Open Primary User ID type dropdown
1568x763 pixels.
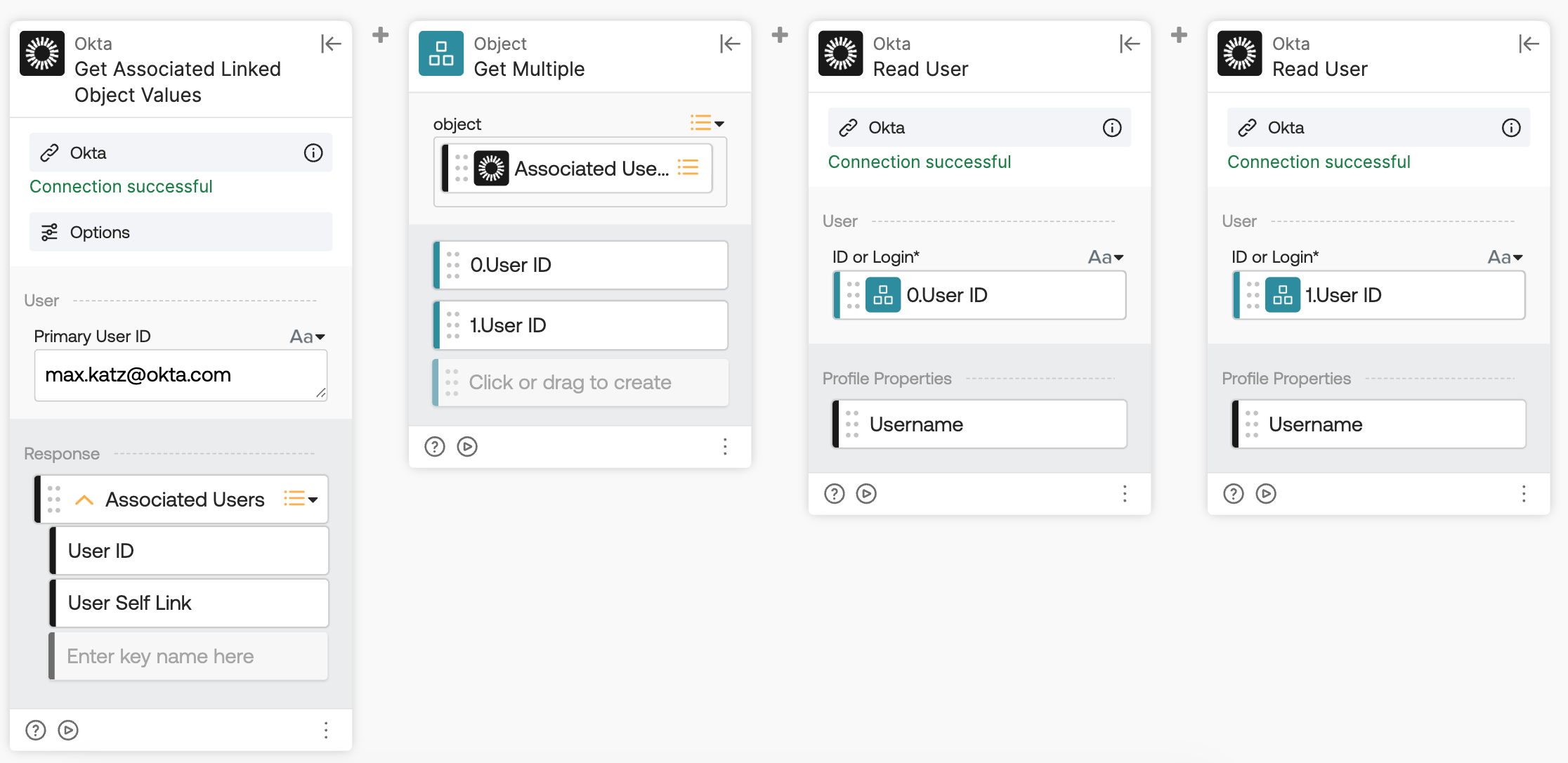[x=308, y=337]
